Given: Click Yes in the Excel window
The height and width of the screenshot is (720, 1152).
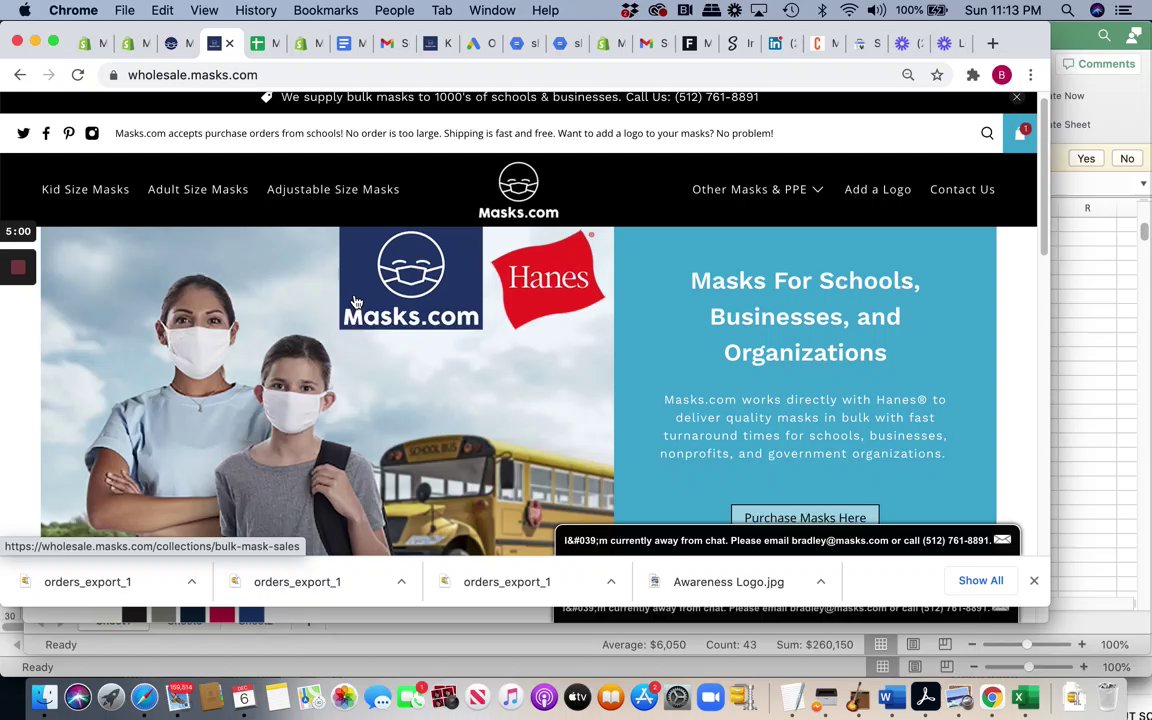Looking at the screenshot, I should coord(1086,159).
